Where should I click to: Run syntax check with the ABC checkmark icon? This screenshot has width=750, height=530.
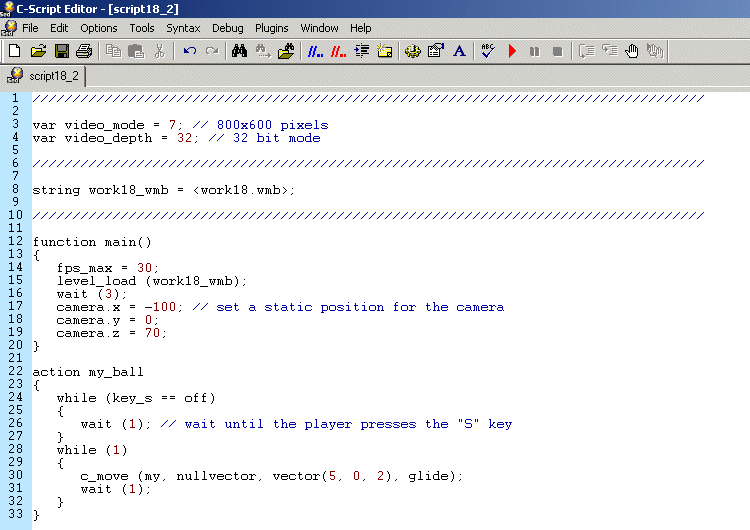coord(488,50)
